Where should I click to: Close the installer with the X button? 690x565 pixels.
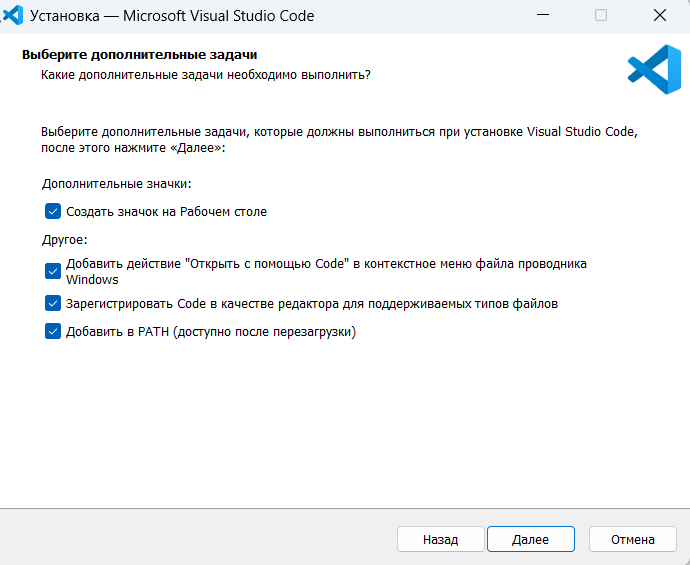point(660,15)
